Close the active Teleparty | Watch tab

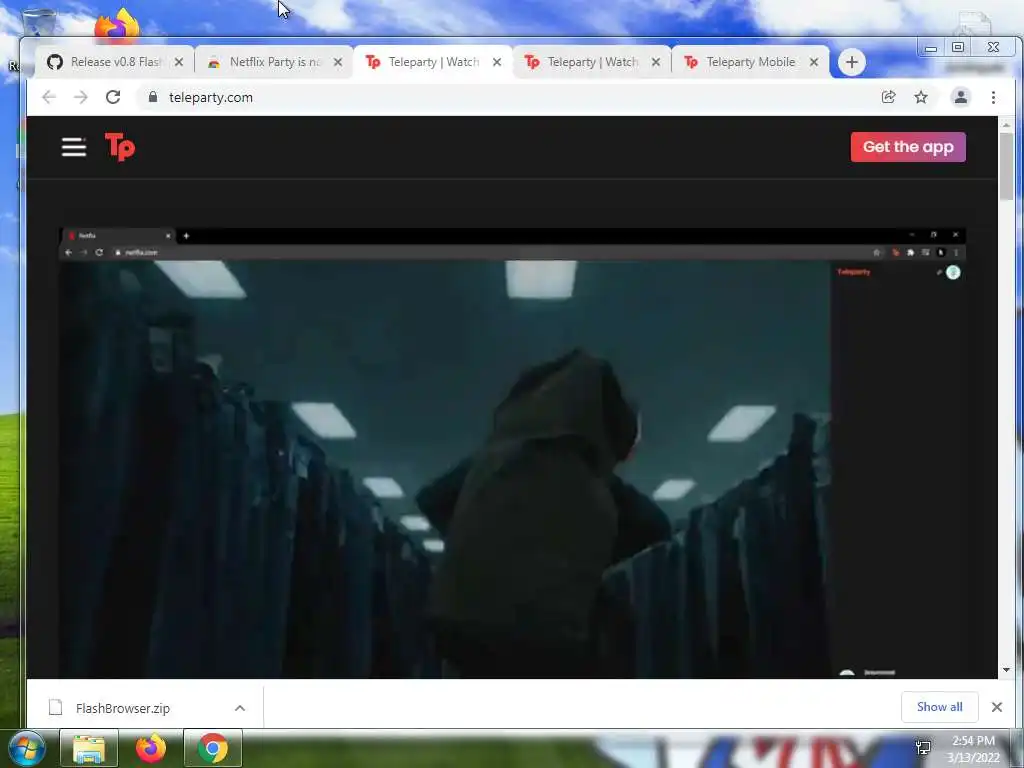tap(497, 62)
